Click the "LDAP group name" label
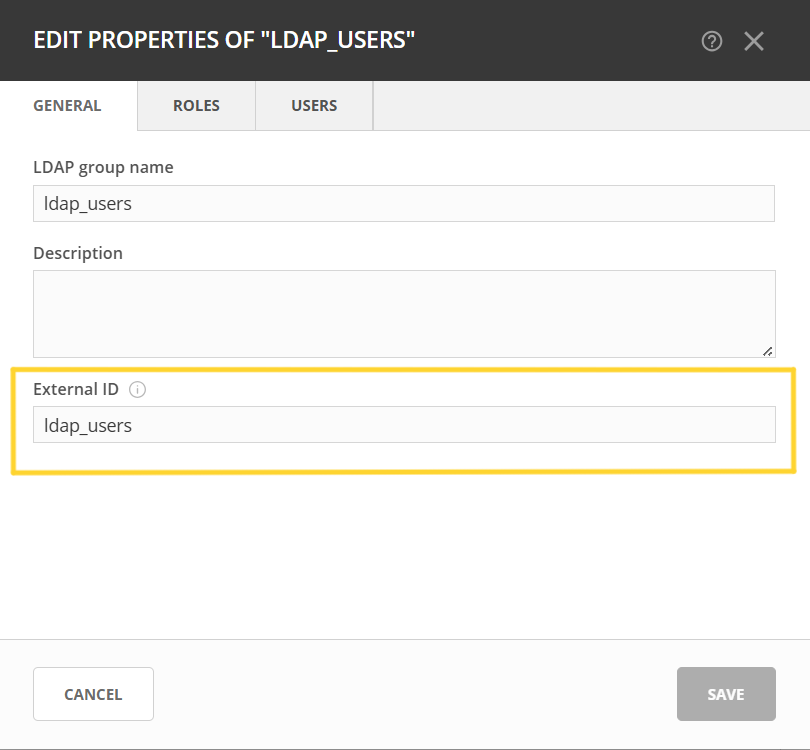Screen dimensions: 810x750 [103, 167]
